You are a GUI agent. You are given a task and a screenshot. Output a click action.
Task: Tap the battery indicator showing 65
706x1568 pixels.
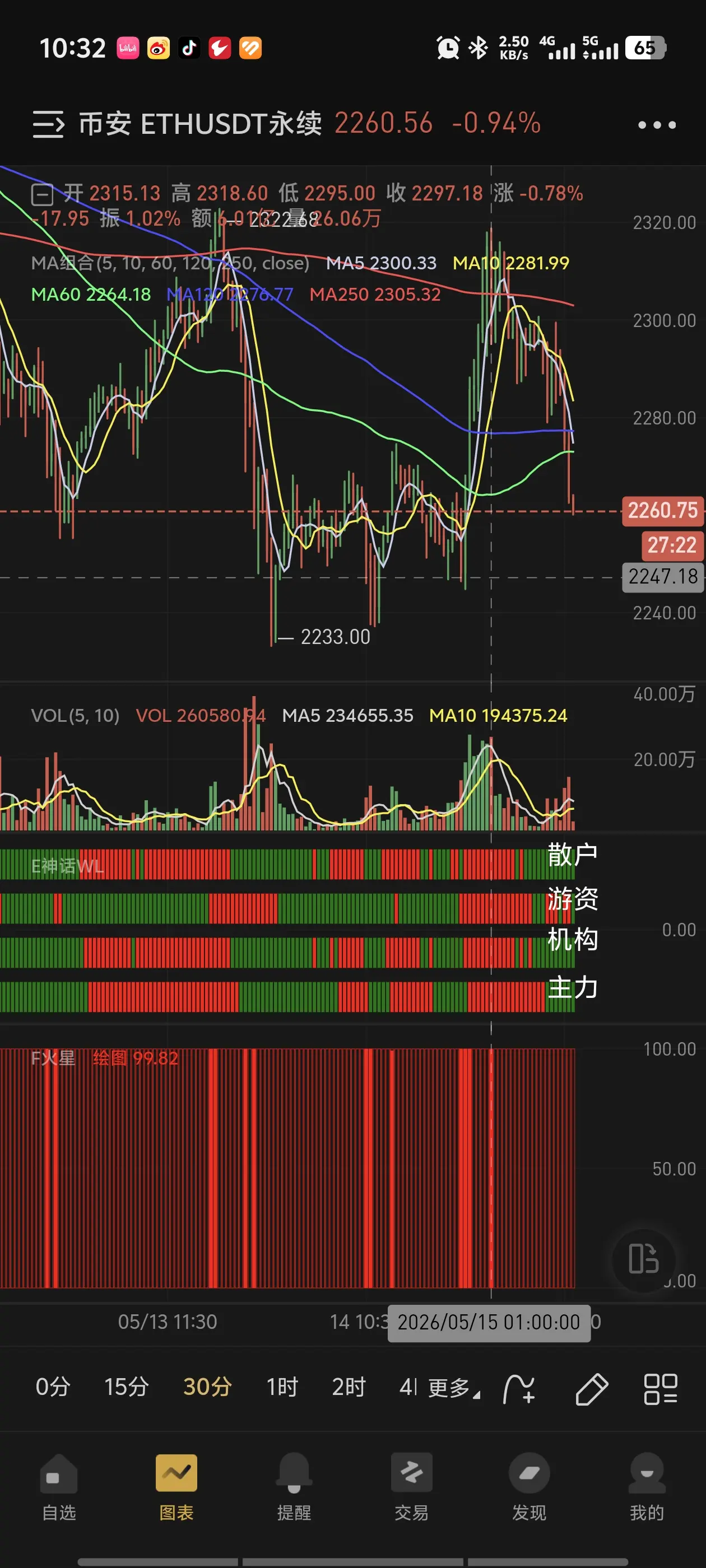(x=645, y=48)
